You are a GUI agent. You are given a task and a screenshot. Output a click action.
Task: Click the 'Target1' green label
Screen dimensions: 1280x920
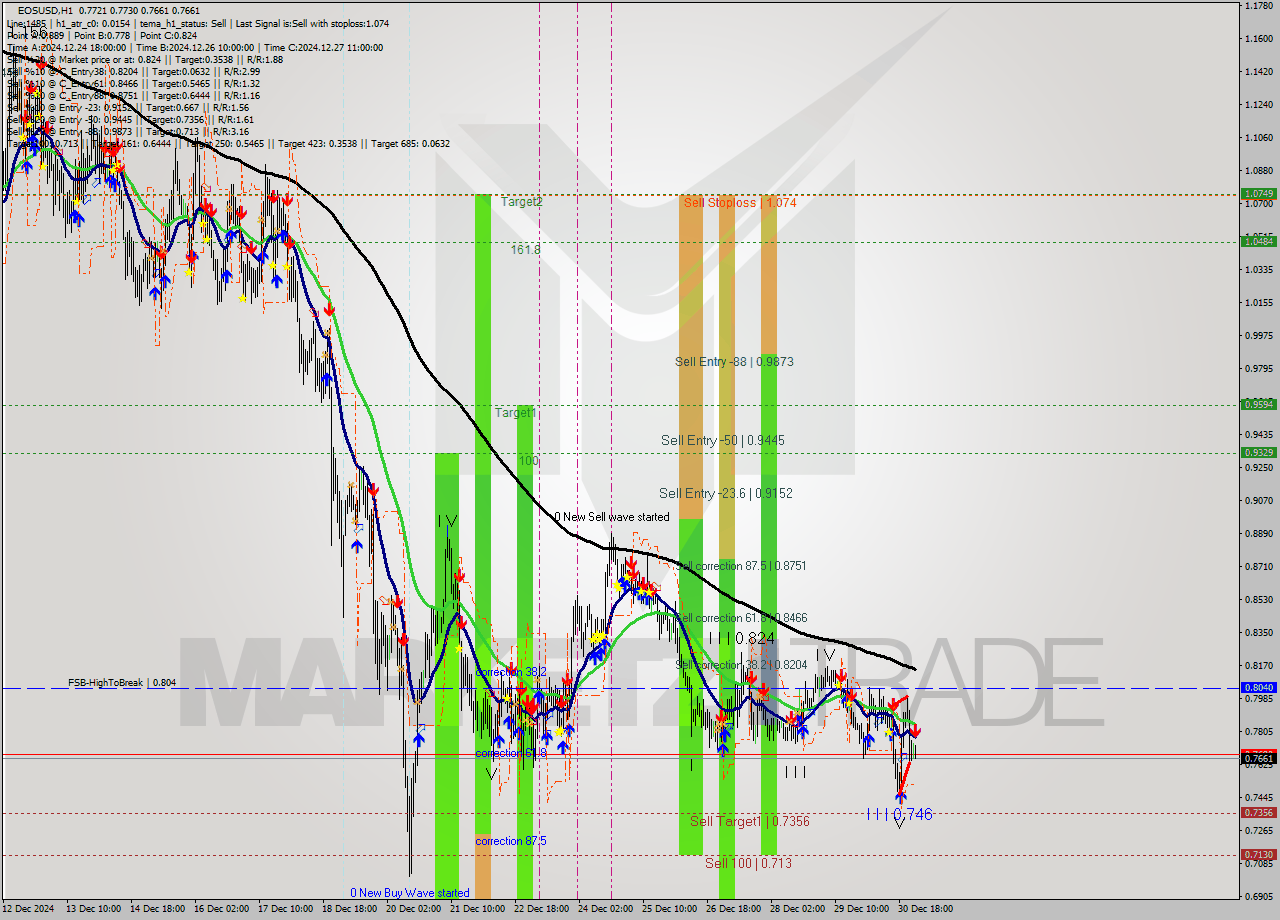516,412
